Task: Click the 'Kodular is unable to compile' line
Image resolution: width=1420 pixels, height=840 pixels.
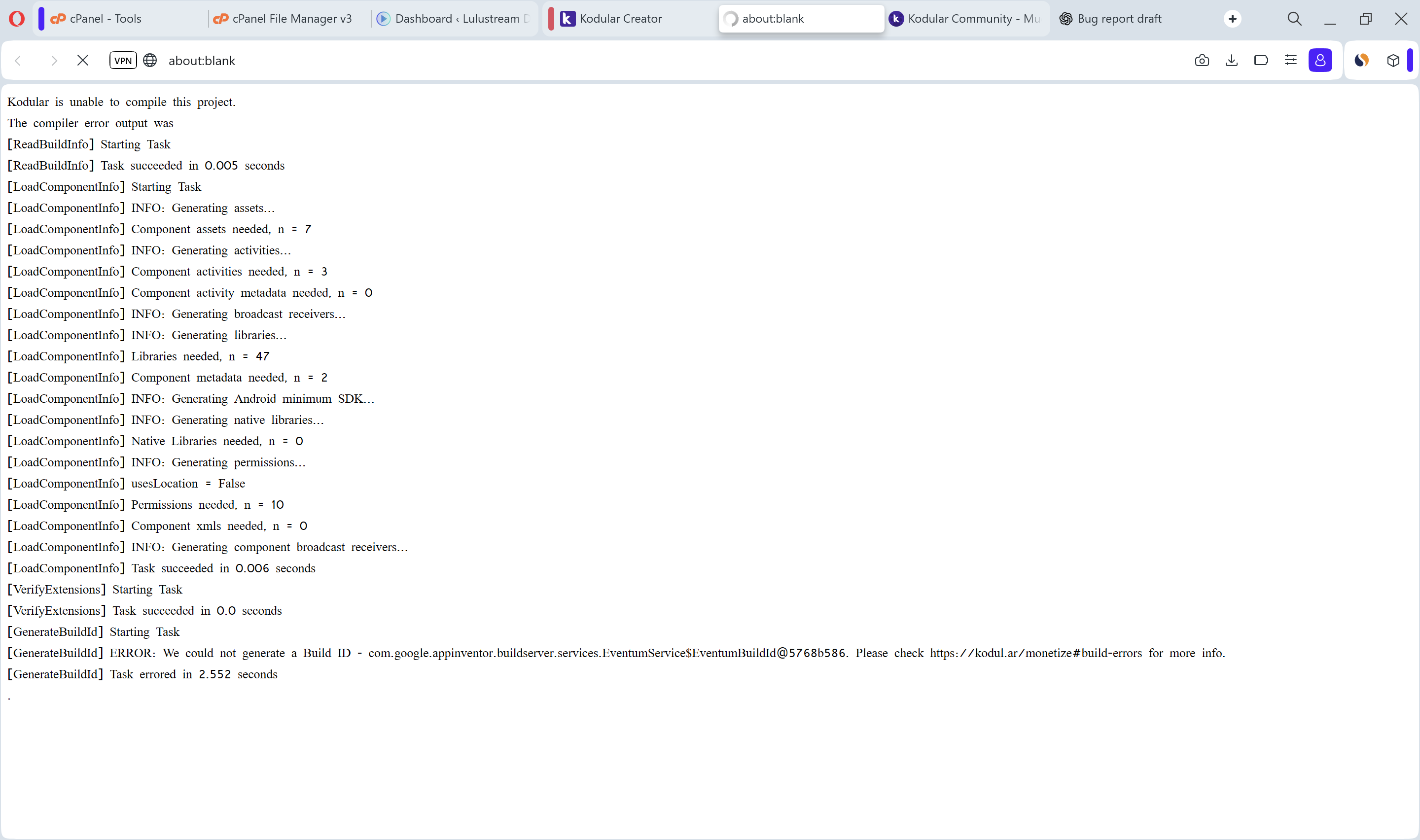Action: point(121,102)
